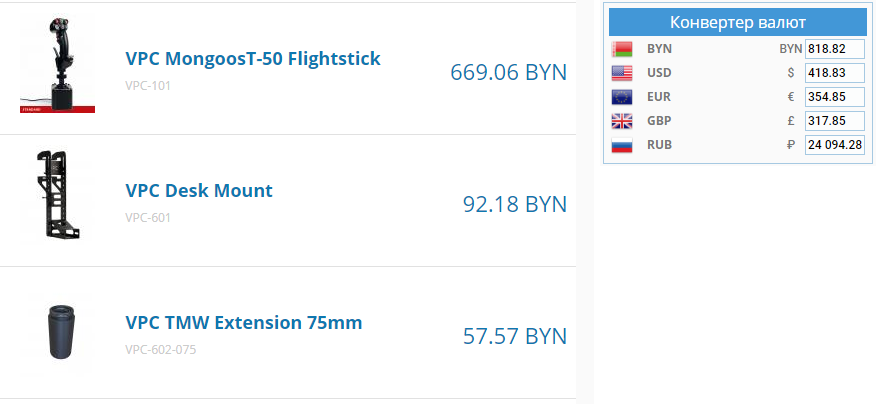Click the USA flag icon
Viewport: 879px width, 404px height.
tap(622, 73)
